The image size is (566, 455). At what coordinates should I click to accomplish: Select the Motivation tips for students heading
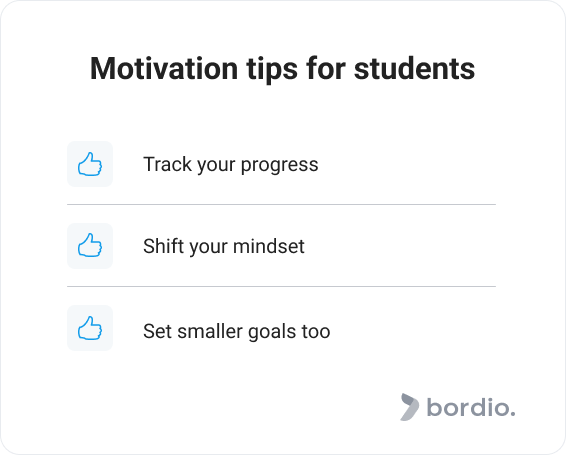[282, 69]
